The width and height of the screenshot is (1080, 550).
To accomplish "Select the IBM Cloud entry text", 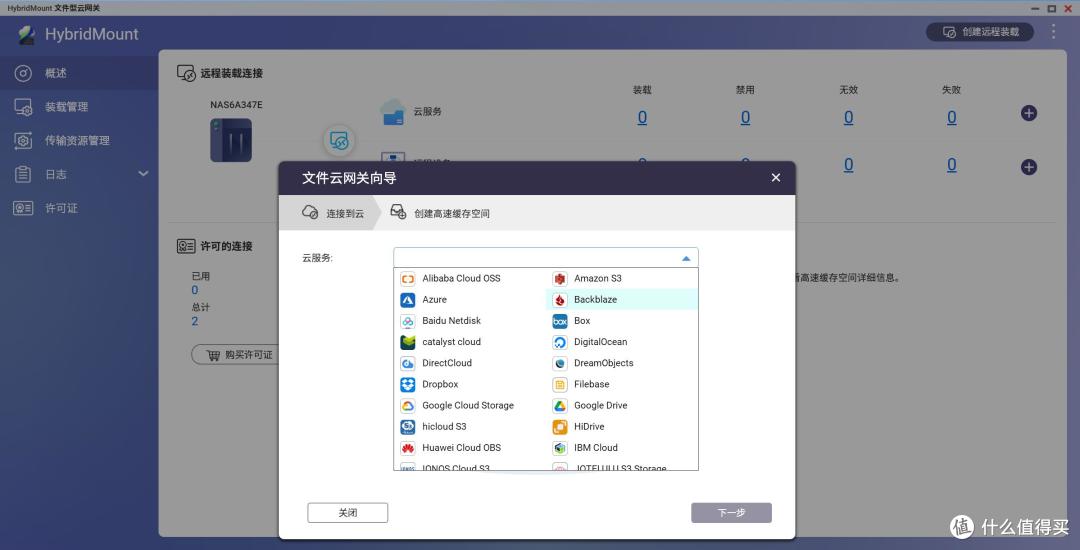I will click(x=596, y=448).
